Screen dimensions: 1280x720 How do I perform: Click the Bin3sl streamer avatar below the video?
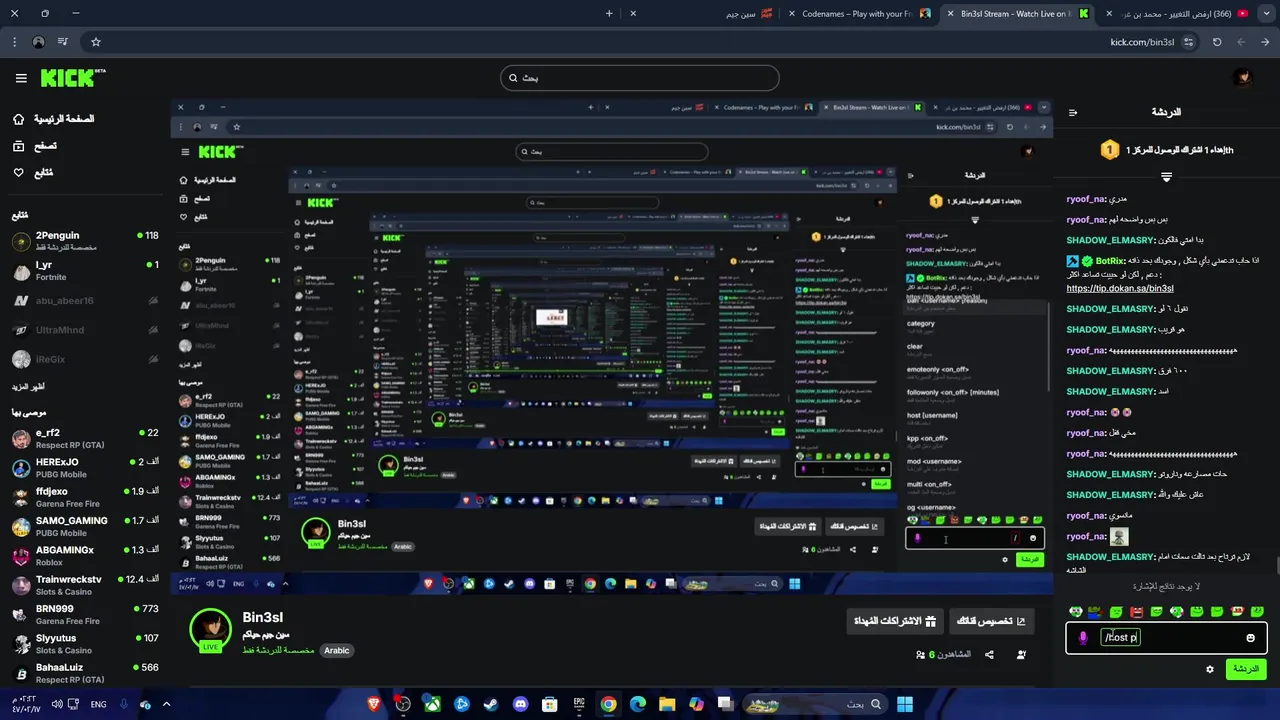pyautogui.click(x=211, y=628)
